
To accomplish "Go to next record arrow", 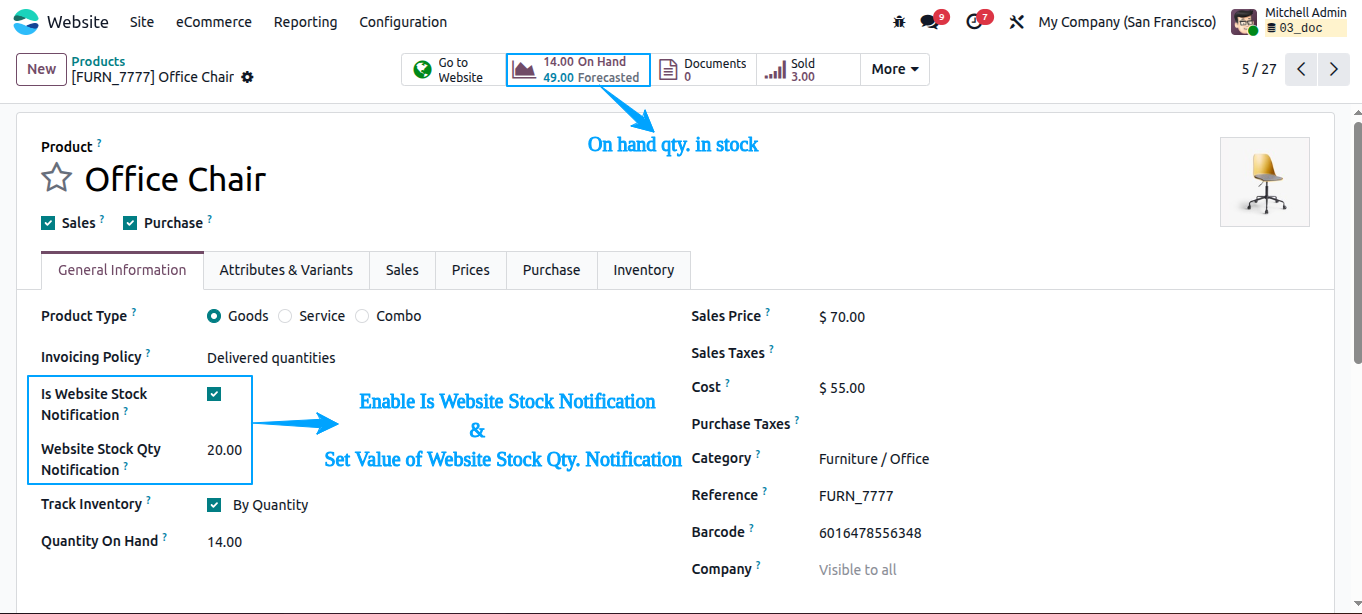I will 1334,69.
